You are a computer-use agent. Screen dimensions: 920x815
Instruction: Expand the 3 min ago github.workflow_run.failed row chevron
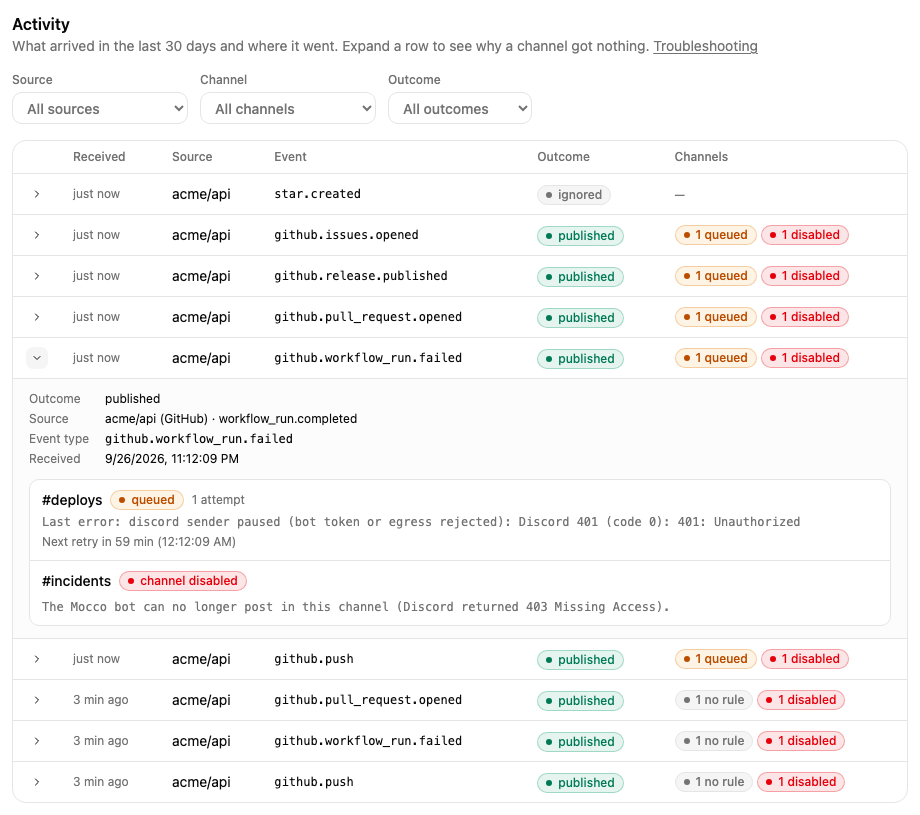[x=36, y=742]
